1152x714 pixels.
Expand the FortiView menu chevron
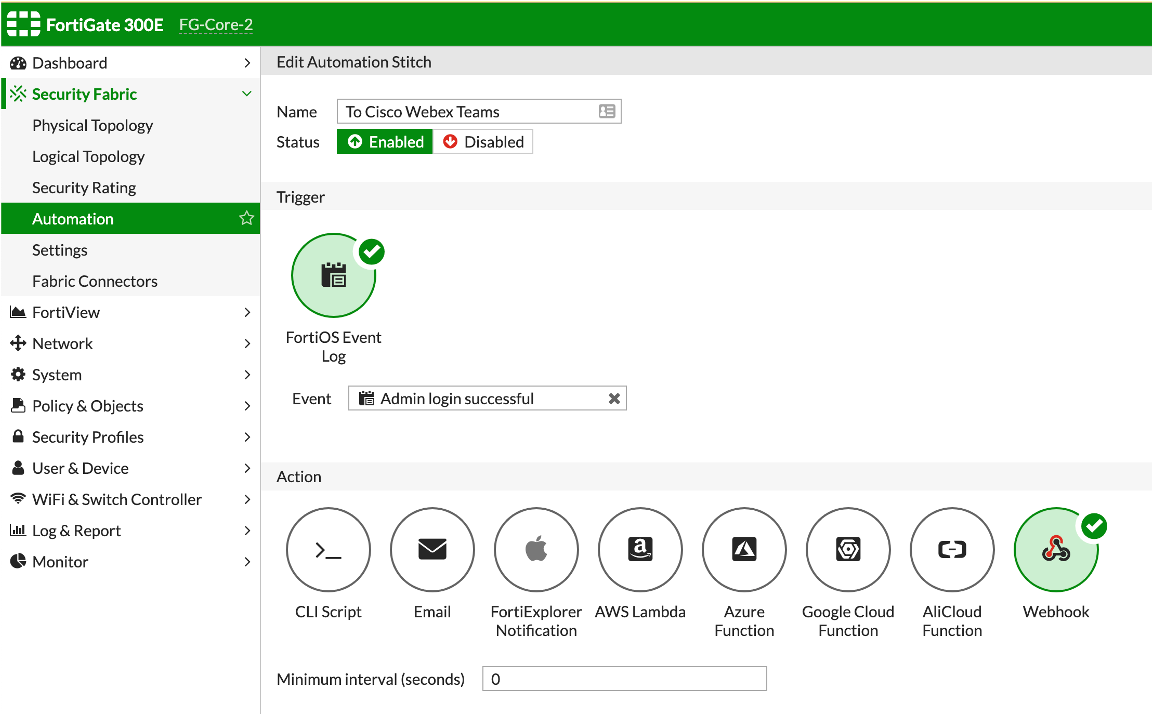click(x=247, y=312)
